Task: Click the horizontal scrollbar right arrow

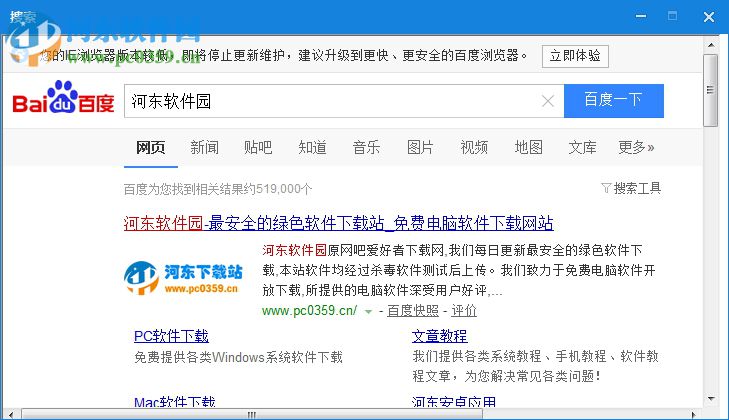Action: (x=694, y=414)
